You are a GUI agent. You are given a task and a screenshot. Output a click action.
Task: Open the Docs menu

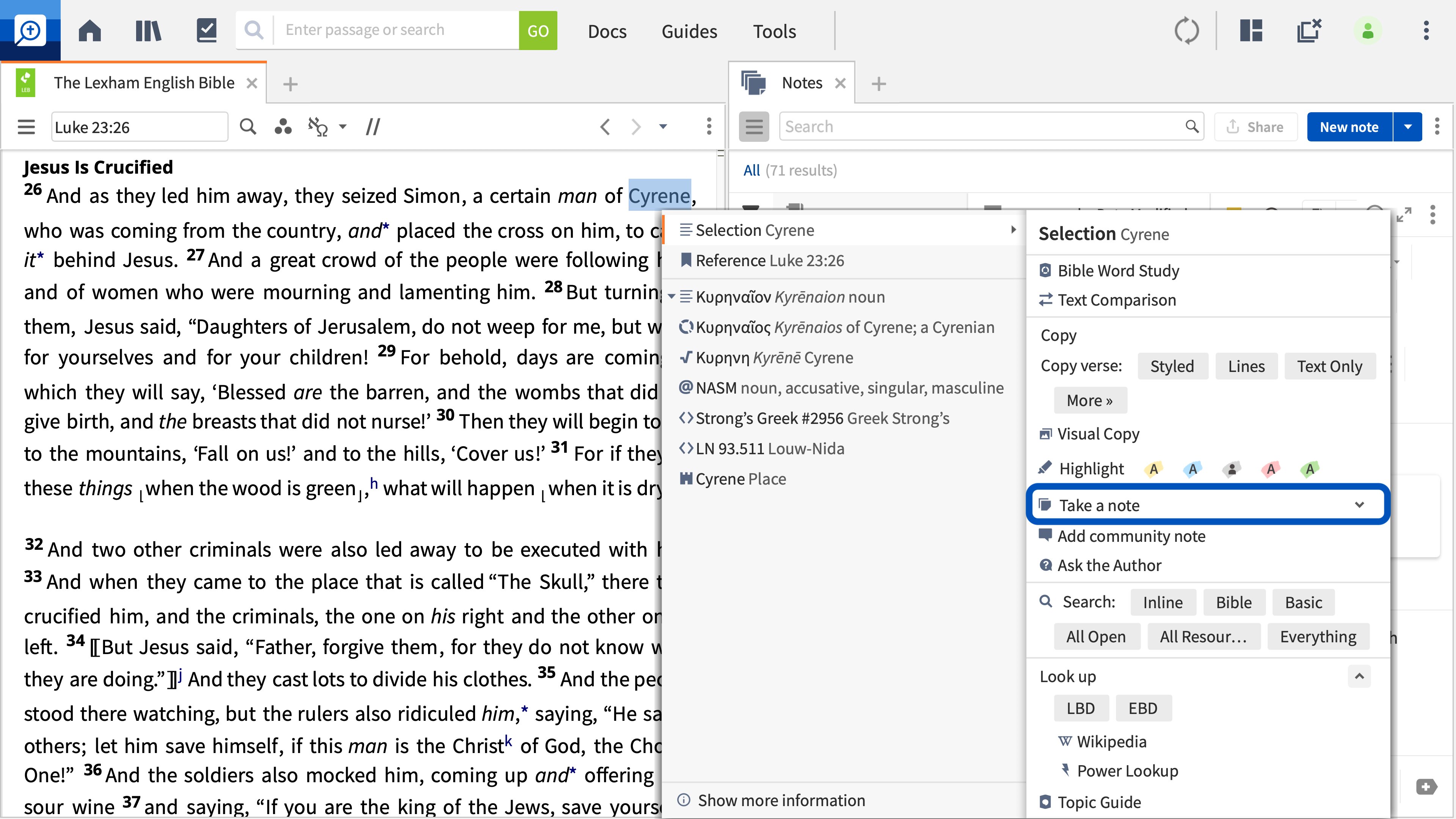click(x=607, y=31)
